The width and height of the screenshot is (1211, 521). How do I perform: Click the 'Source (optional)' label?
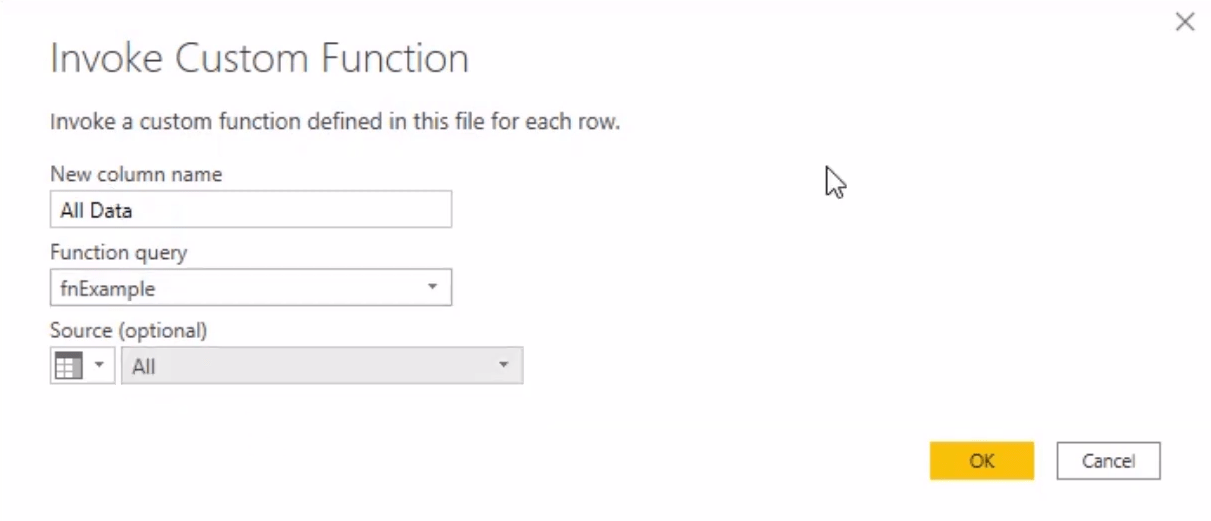click(x=128, y=330)
